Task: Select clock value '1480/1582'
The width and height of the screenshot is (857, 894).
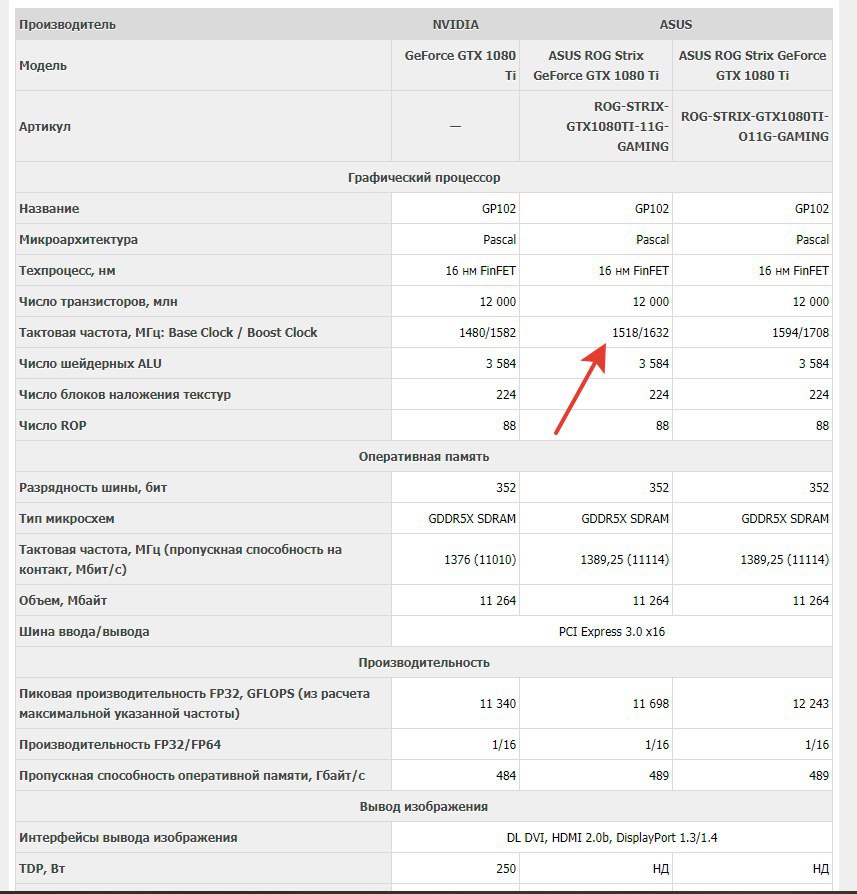Action: point(488,332)
